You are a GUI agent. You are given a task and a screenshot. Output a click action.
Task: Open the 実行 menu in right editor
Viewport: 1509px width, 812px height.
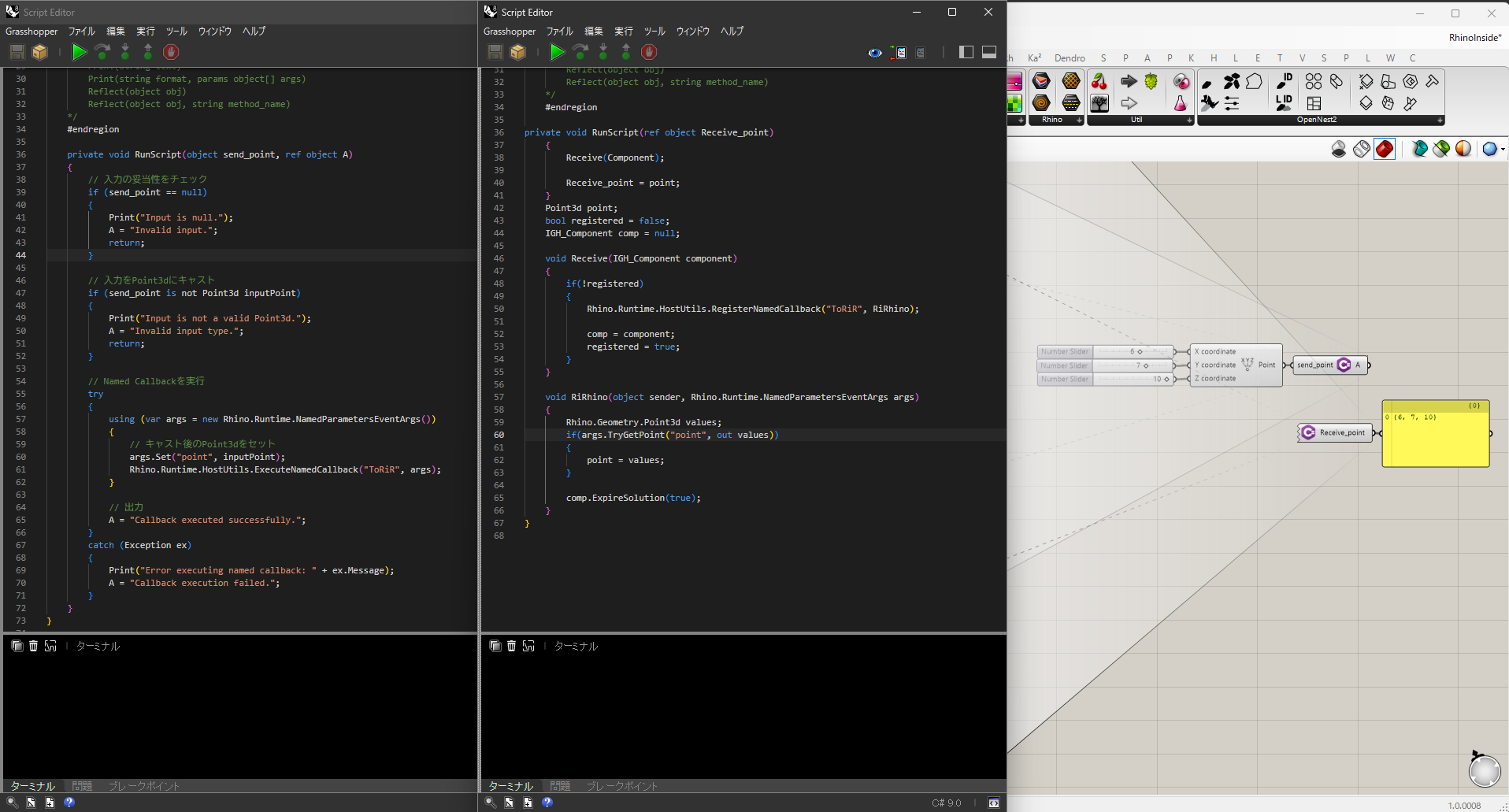pyautogui.click(x=623, y=32)
